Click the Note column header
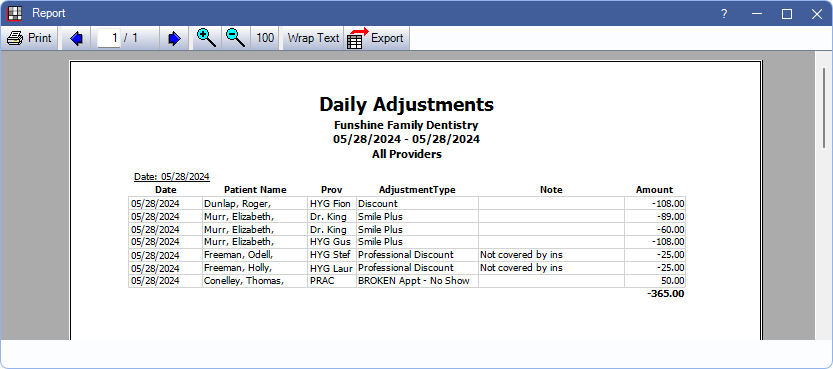Image resolution: width=833 pixels, height=369 pixels. tap(551, 190)
